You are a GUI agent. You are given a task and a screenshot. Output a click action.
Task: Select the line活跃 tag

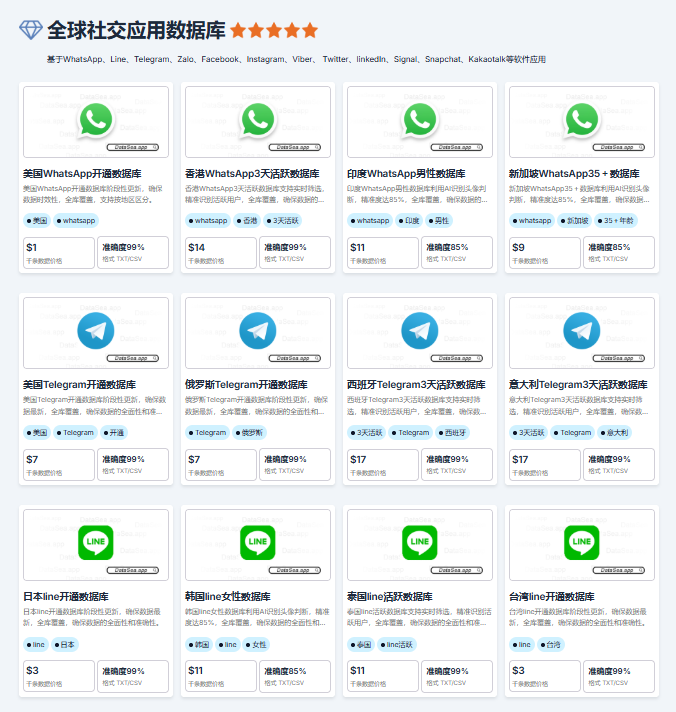tap(397, 645)
